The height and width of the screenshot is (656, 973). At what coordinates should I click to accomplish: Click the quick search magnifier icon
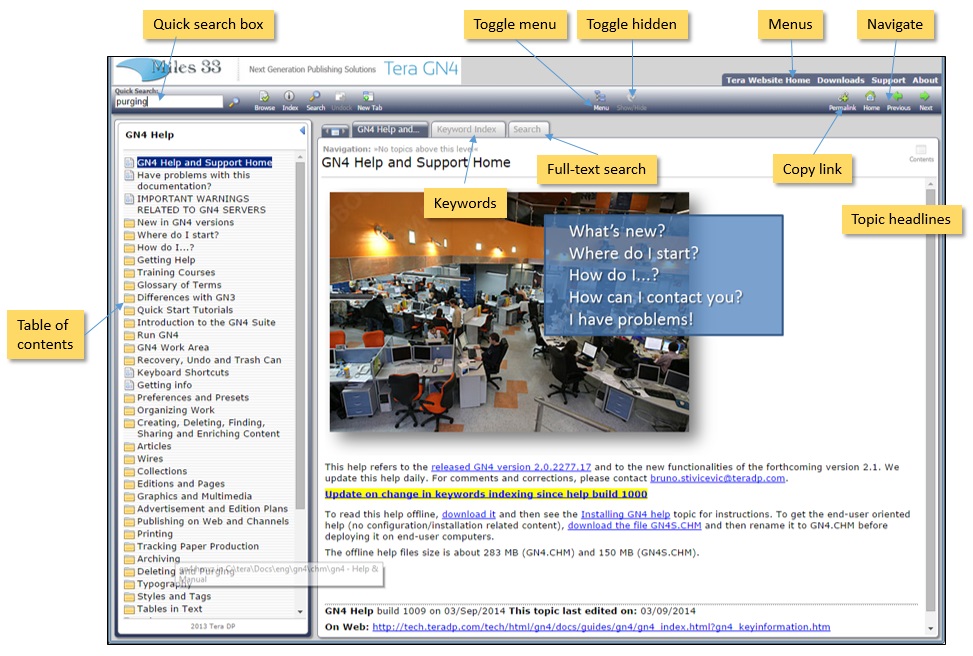coord(233,102)
